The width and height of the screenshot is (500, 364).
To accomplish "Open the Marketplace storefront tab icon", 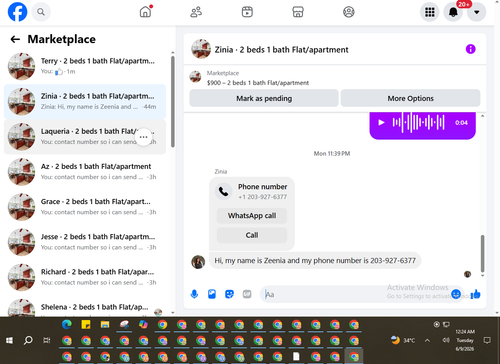I will (x=298, y=12).
